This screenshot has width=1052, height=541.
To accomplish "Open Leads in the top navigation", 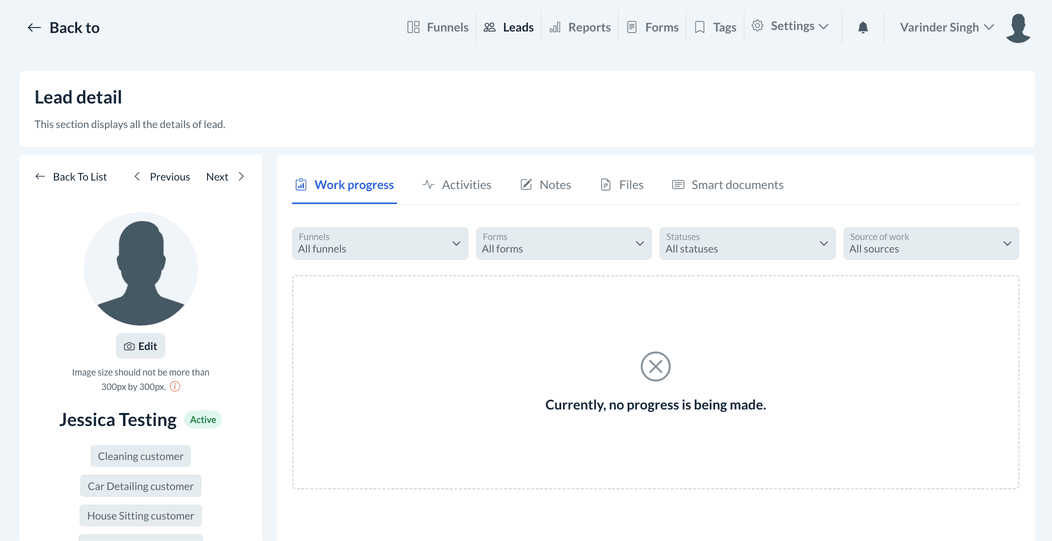I will pos(509,28).
